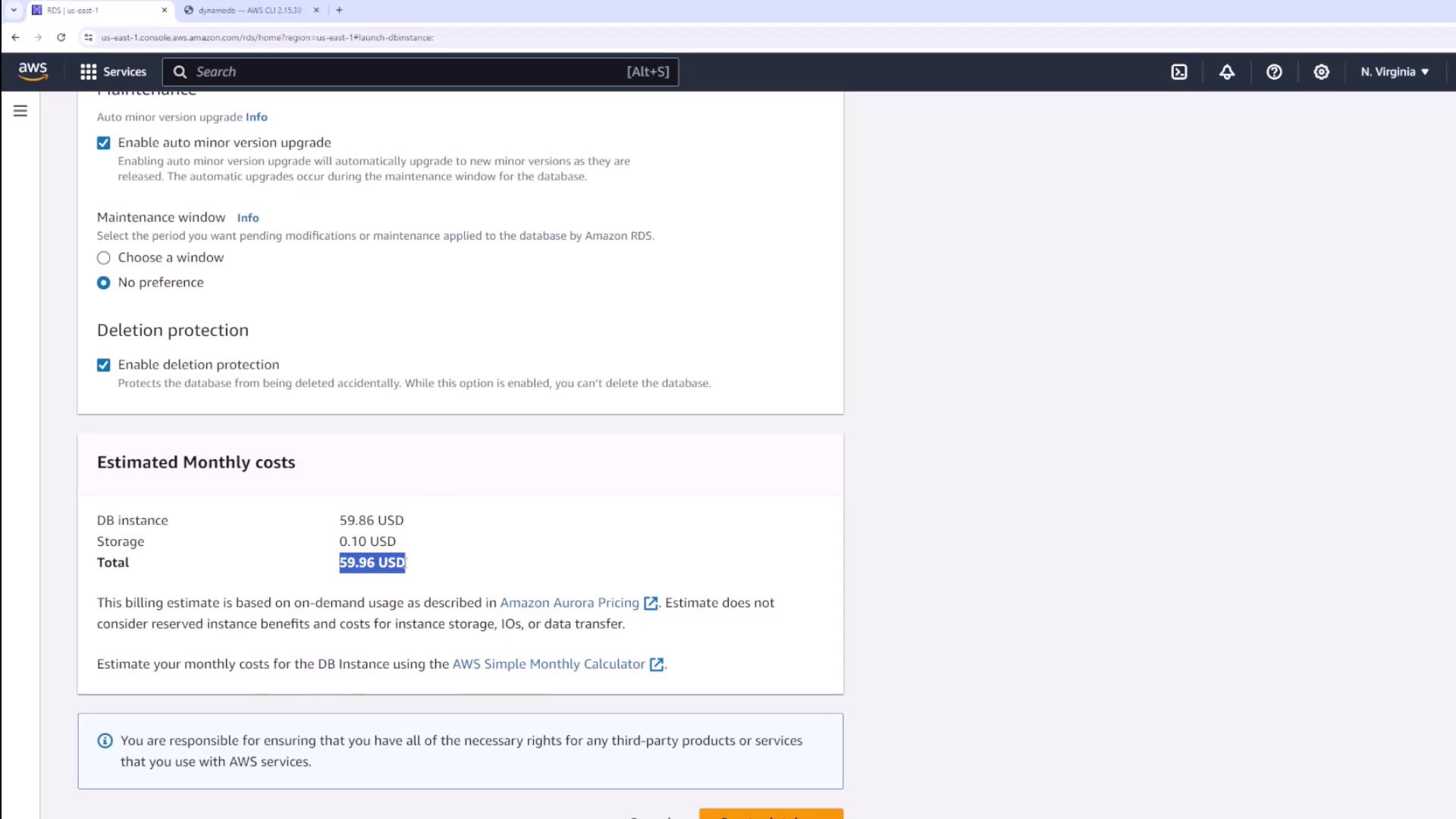Open AWS CloudShell terminal icon
Viewport: 1456px width, 819px height.
(x=1179, y=72)
